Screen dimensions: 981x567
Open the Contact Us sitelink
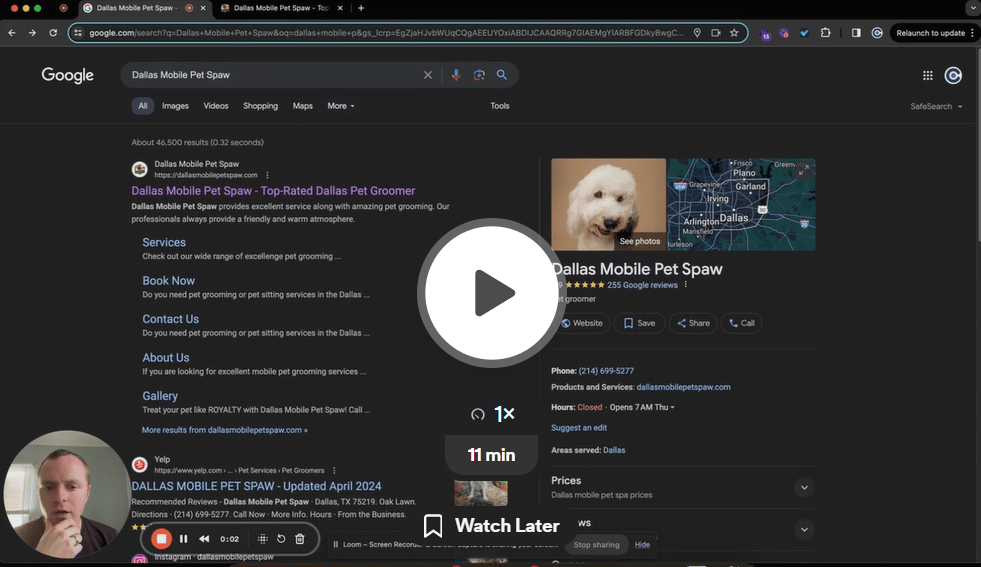[x=170, y=319]
